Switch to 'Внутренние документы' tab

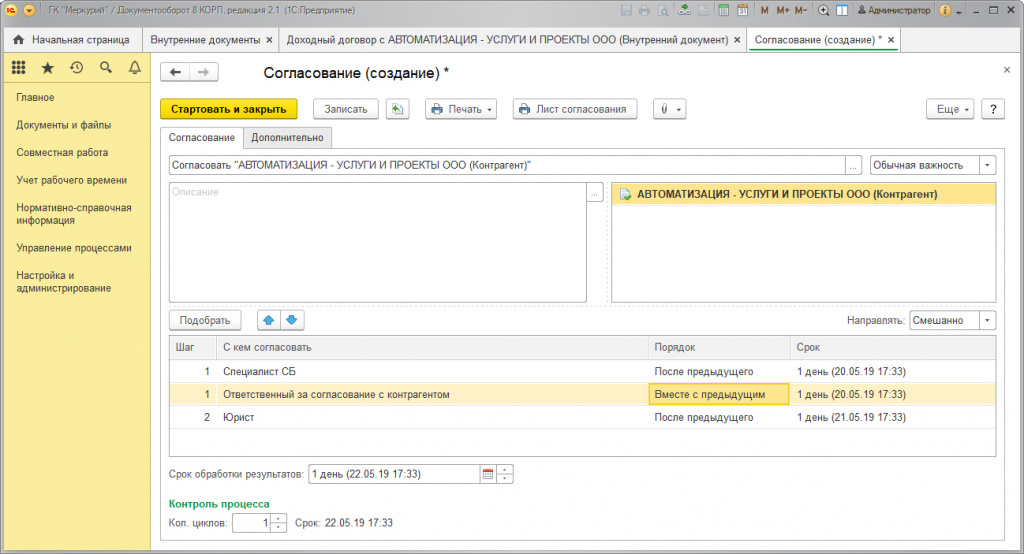point(205,40)
